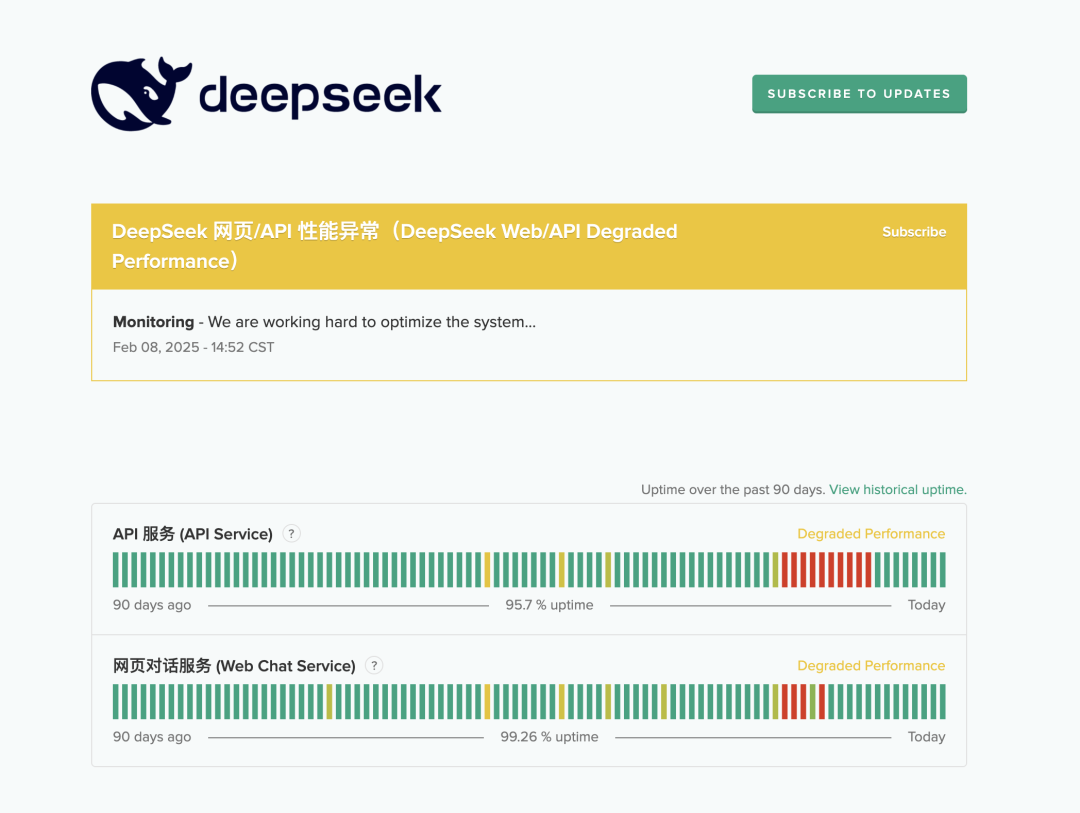Click the 95.7 % uptime progress indicator
Image resolution: width=1080 pixels, height=813 pixels.
[x=549, y=605]
